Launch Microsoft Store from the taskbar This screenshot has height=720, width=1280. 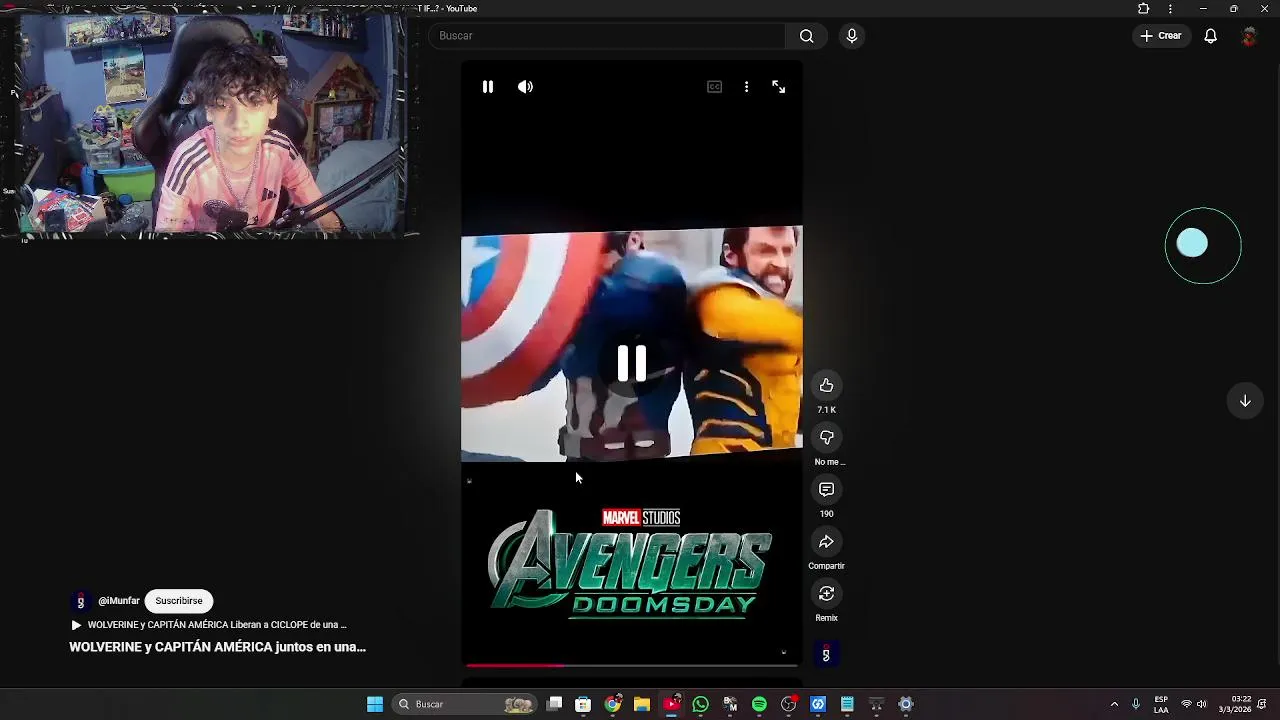pos(583,704)
